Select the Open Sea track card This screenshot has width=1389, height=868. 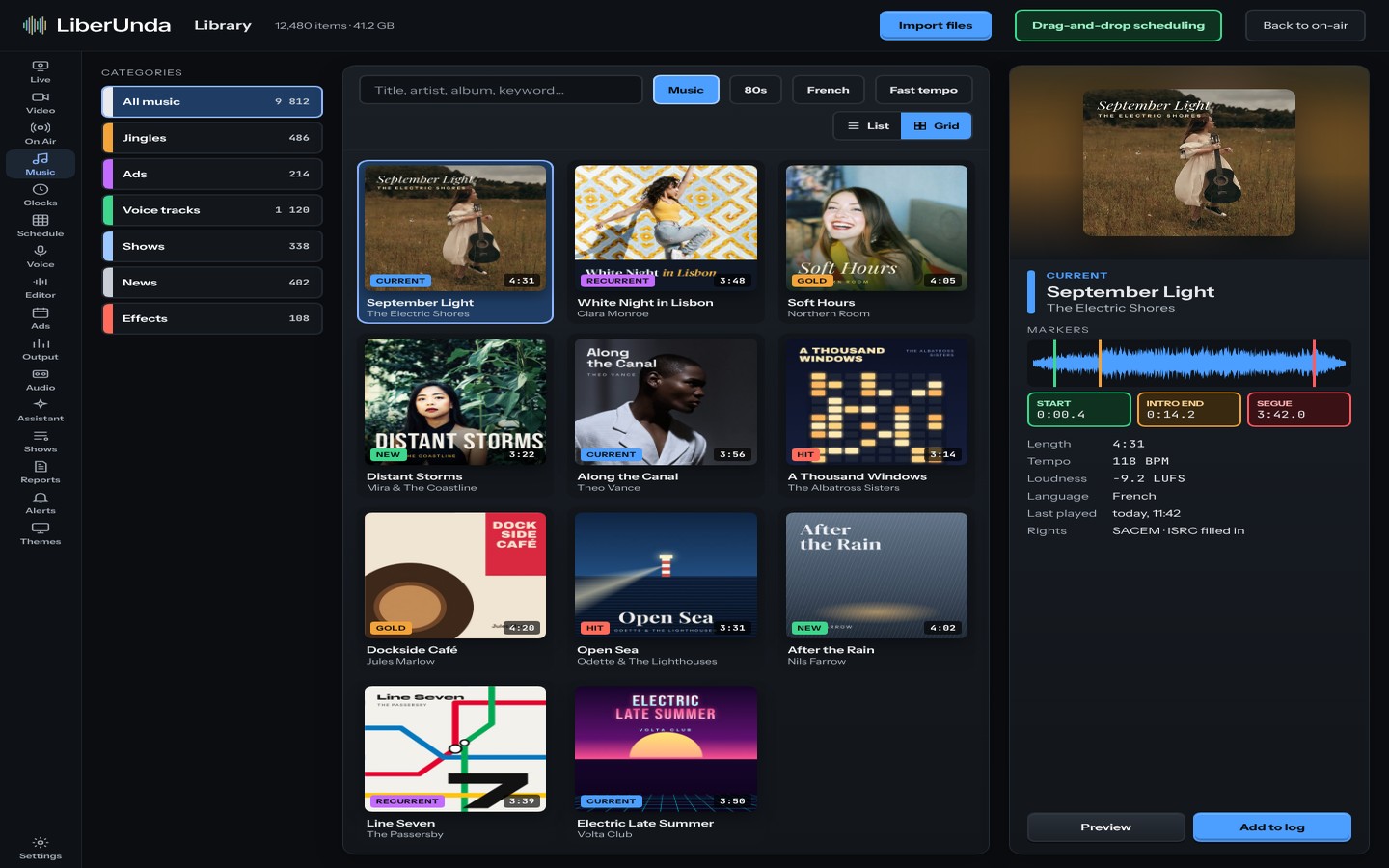click(666, 589)
